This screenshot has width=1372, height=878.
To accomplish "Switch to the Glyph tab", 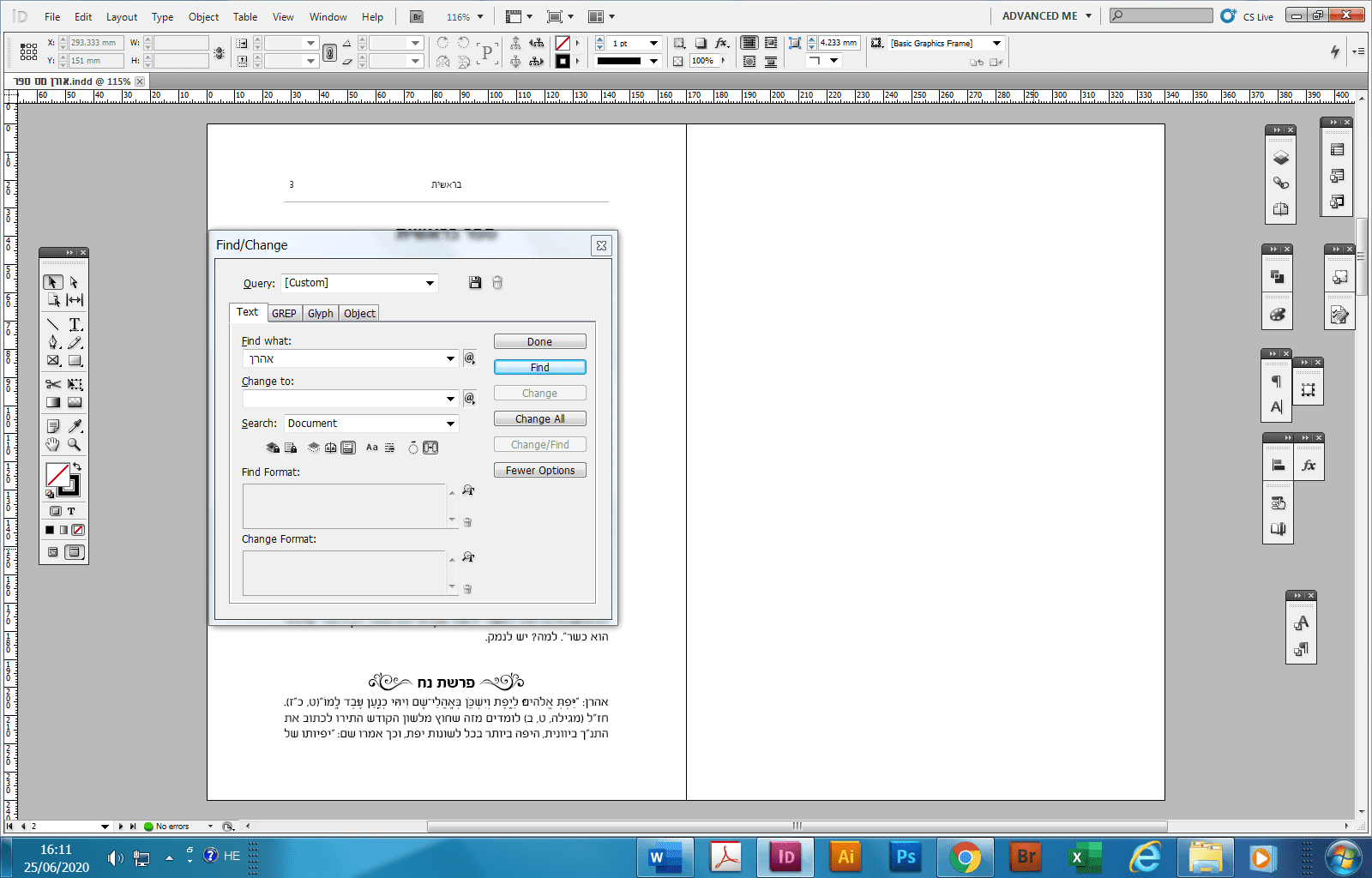I will pos(321,314).
